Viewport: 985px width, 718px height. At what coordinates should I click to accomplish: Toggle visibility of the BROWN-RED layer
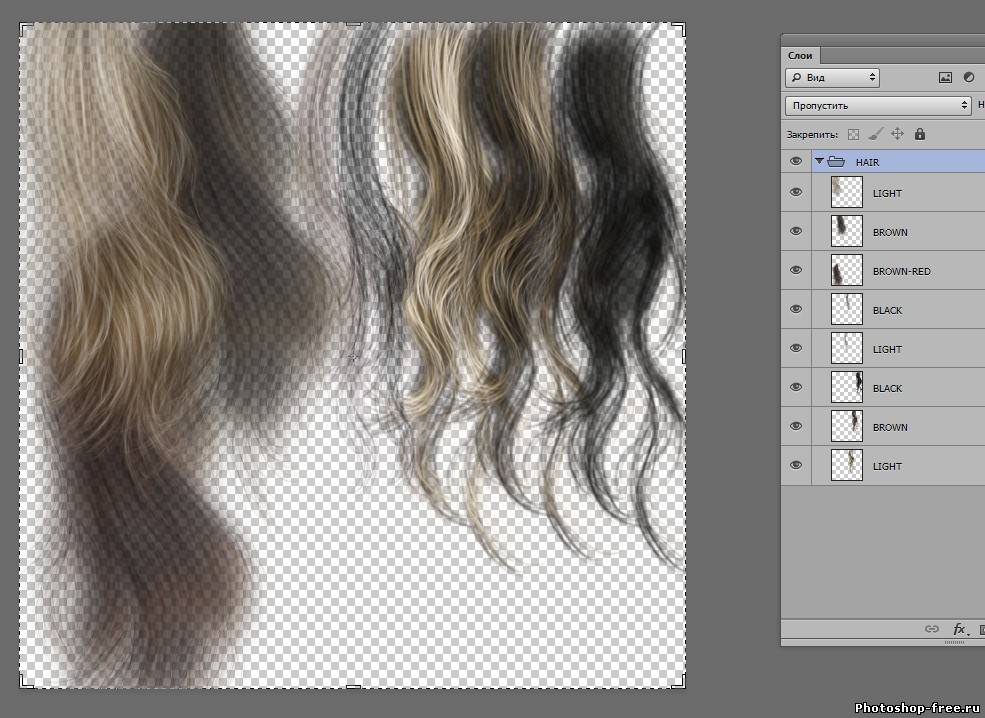tap(796, 271)
